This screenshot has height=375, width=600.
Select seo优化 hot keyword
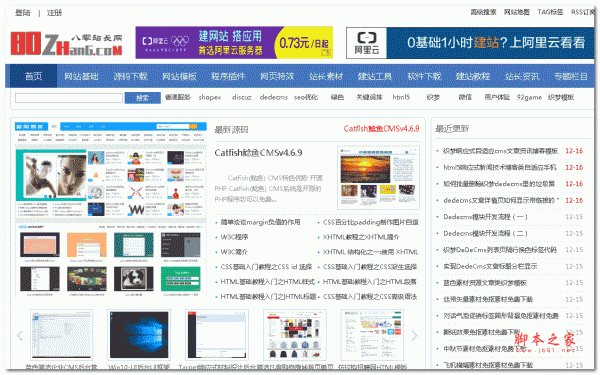(306, 97)
